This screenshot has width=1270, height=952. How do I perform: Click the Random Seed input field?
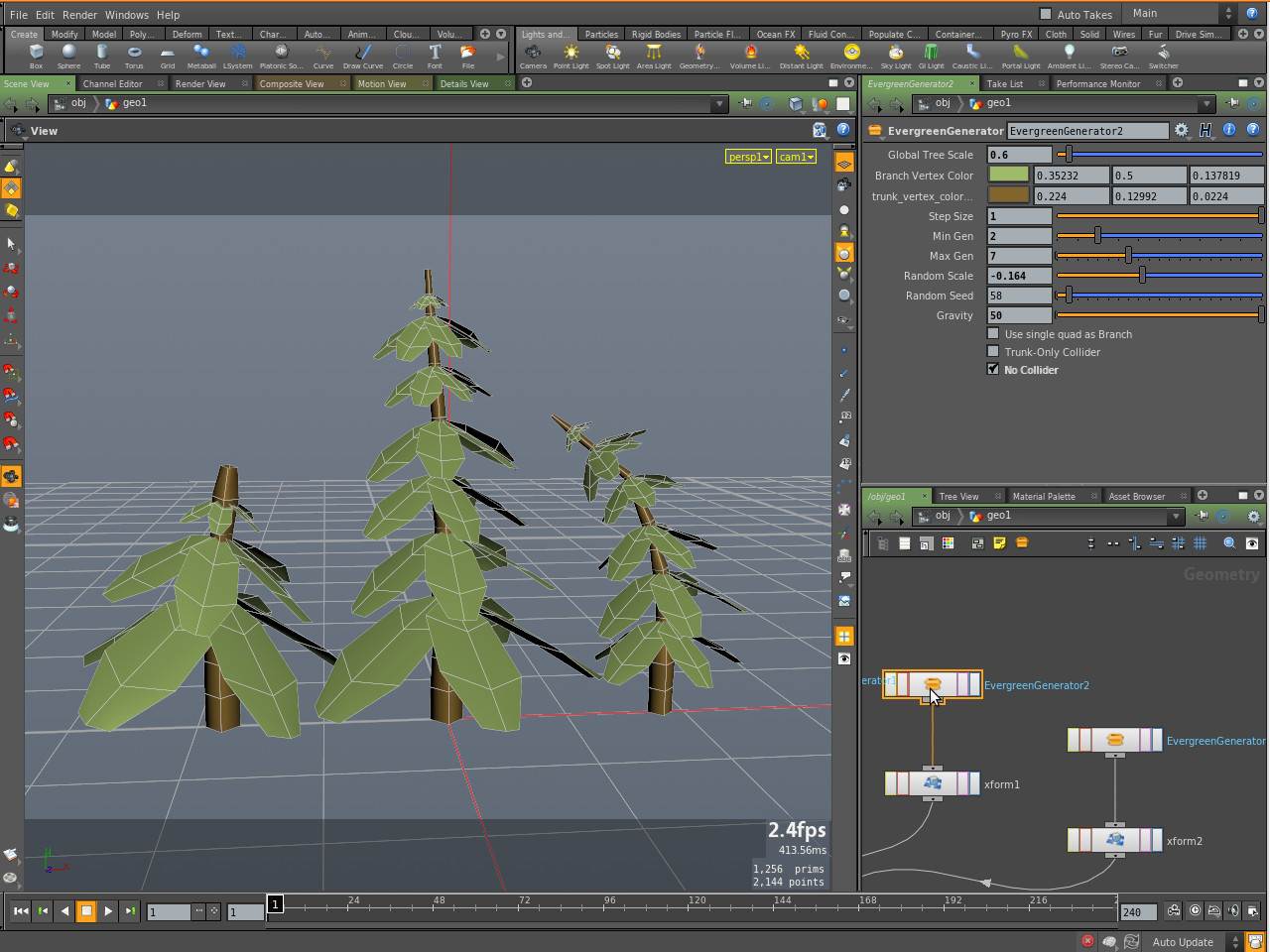click(1019, 296)
